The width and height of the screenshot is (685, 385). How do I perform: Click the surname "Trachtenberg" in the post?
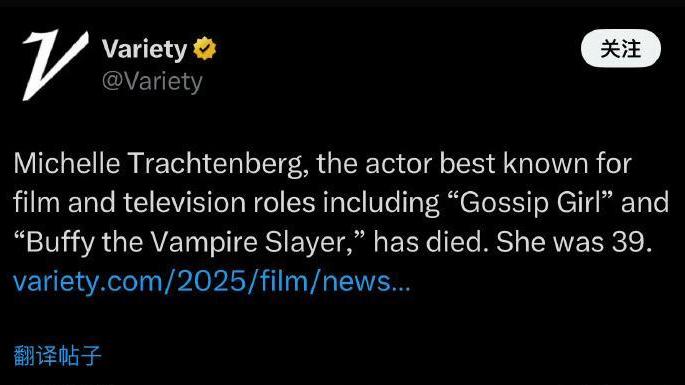pos(218,164)
